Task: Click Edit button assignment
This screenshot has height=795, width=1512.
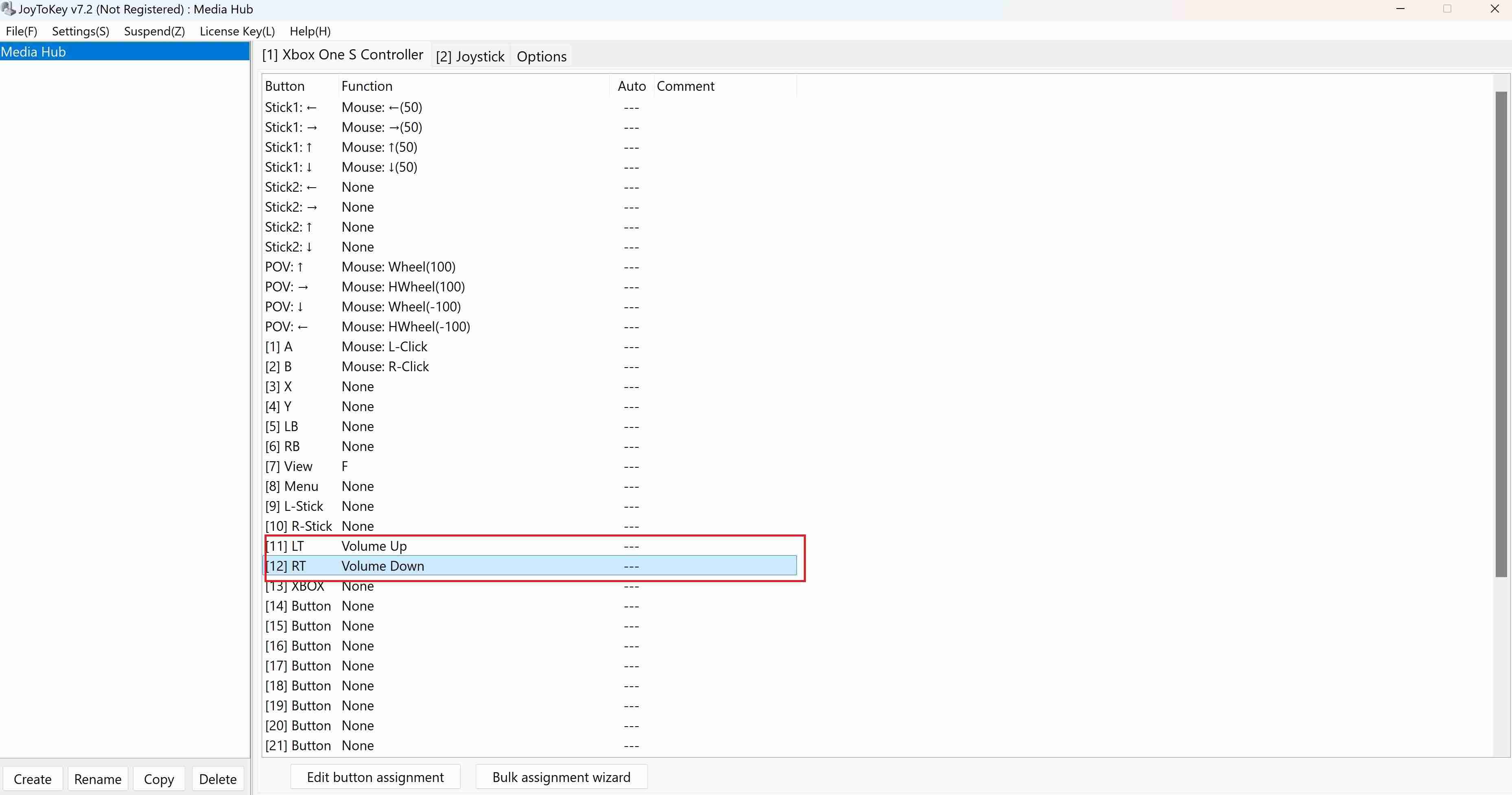Action: [x=375, y=777]
